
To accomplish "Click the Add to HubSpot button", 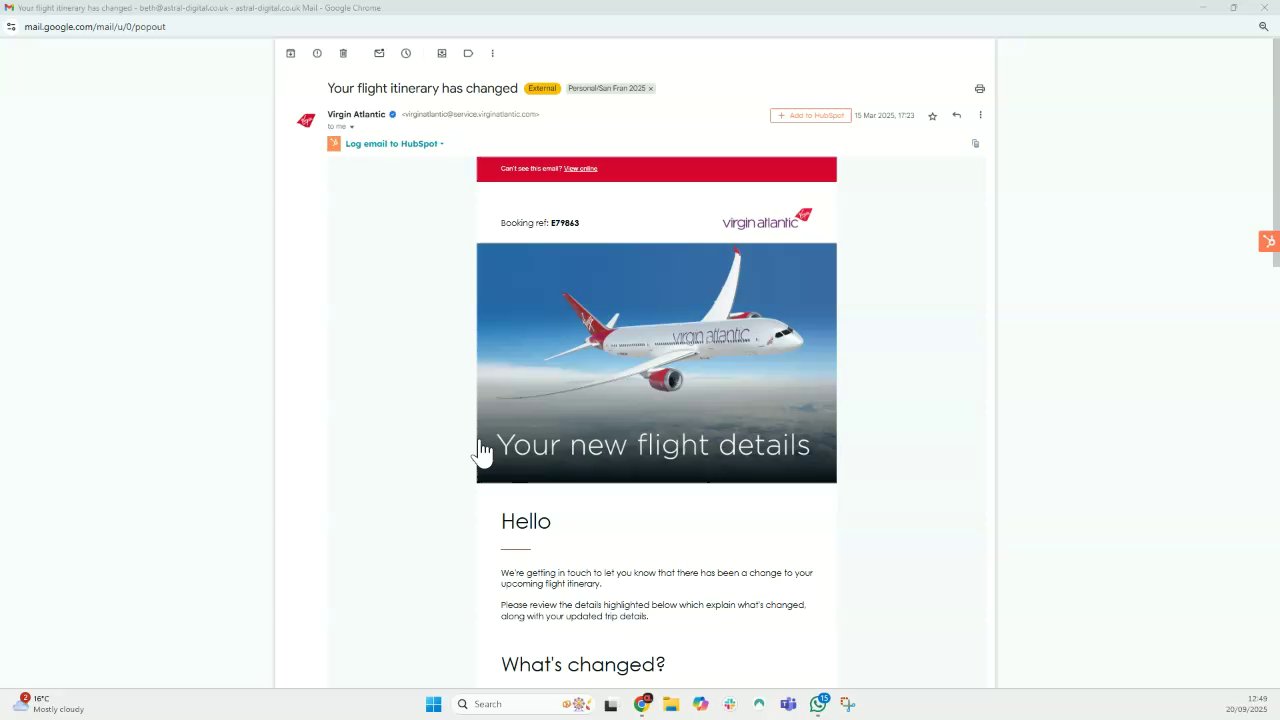I will [811, 115].
